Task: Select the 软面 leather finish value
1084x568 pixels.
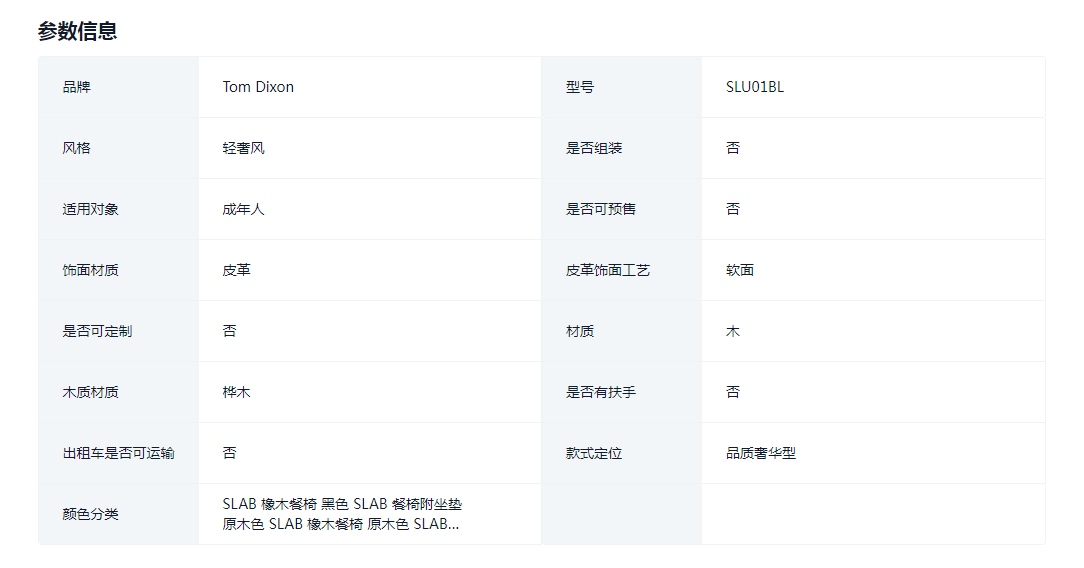Action: (x=740, y=270)
